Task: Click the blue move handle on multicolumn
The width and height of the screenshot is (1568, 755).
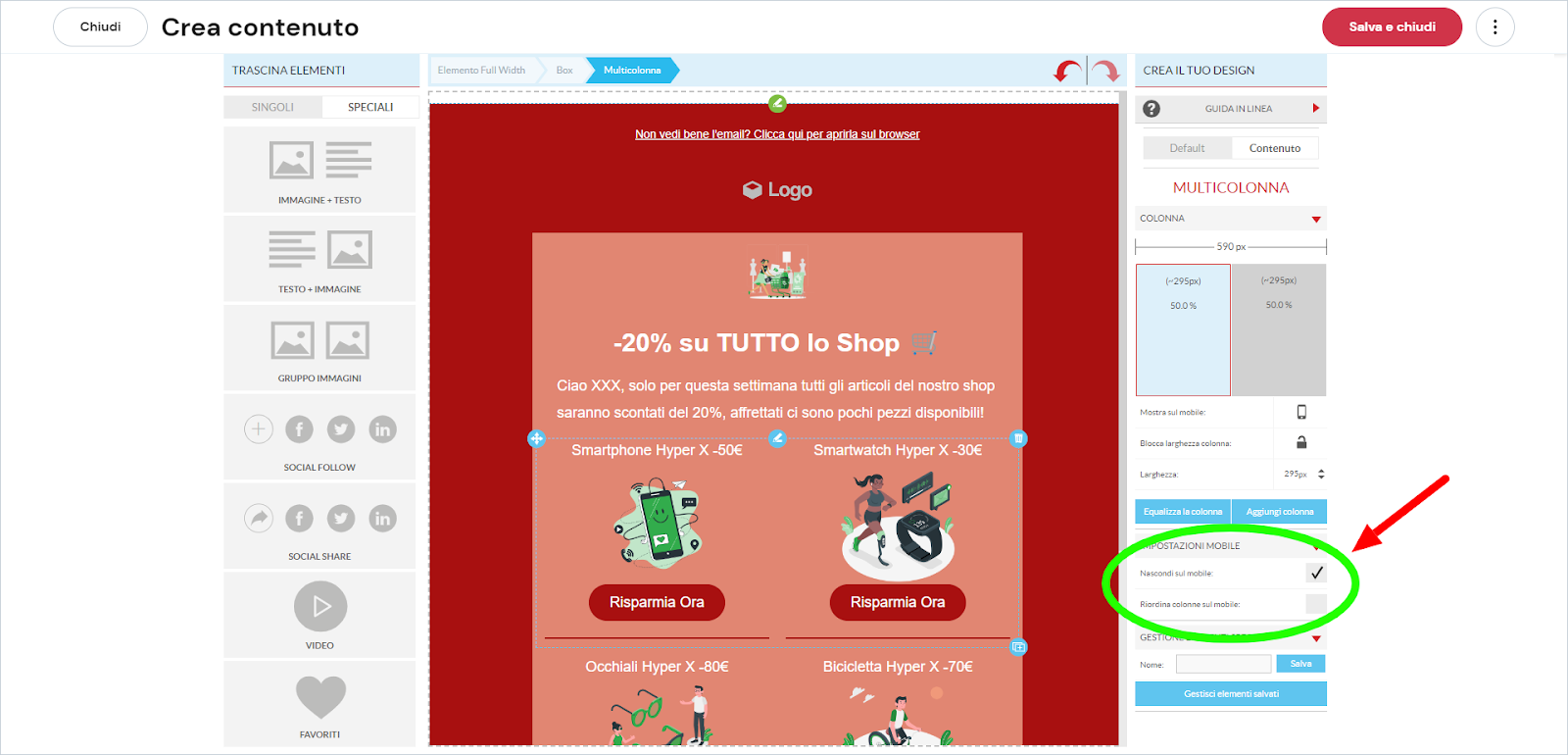Action: 536,438
